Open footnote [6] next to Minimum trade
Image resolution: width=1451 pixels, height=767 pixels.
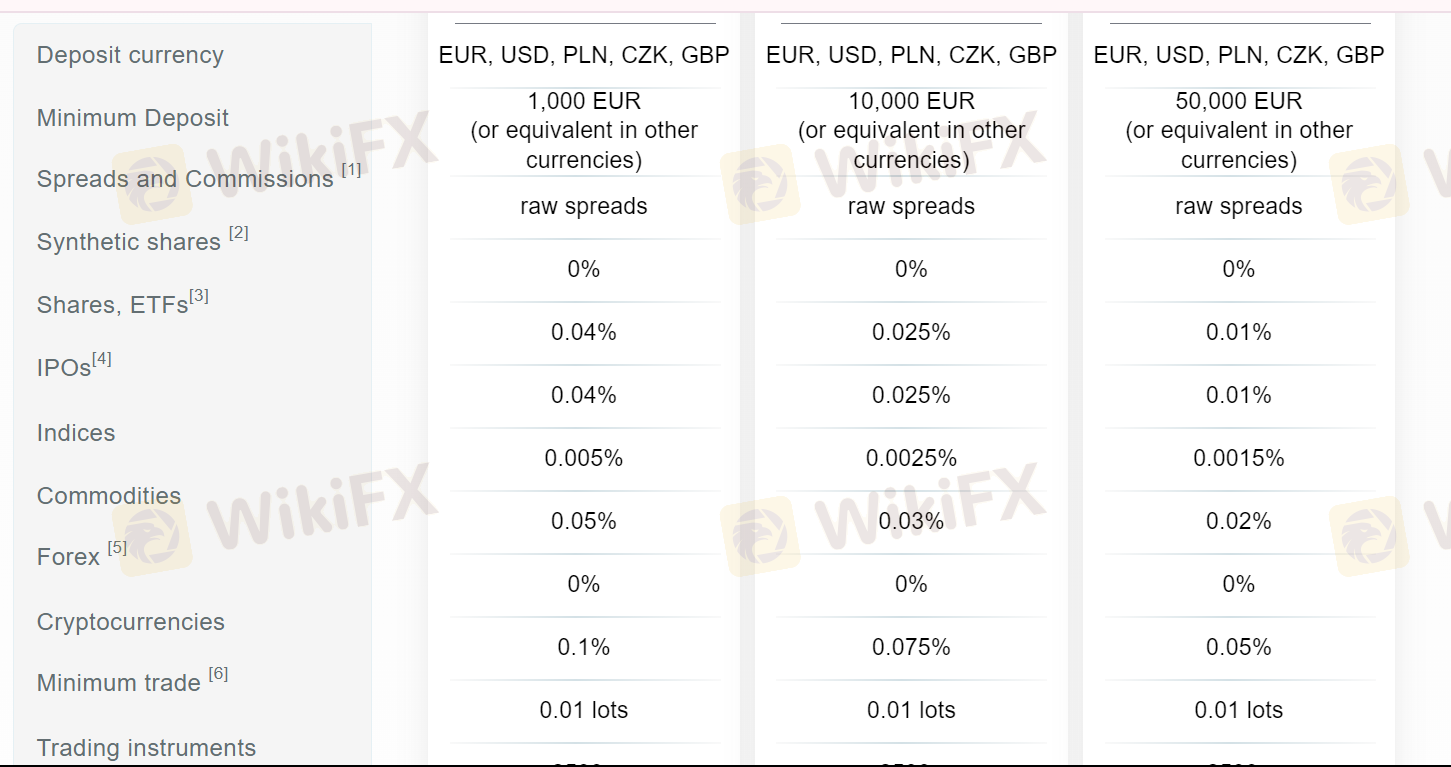[218, 674]
